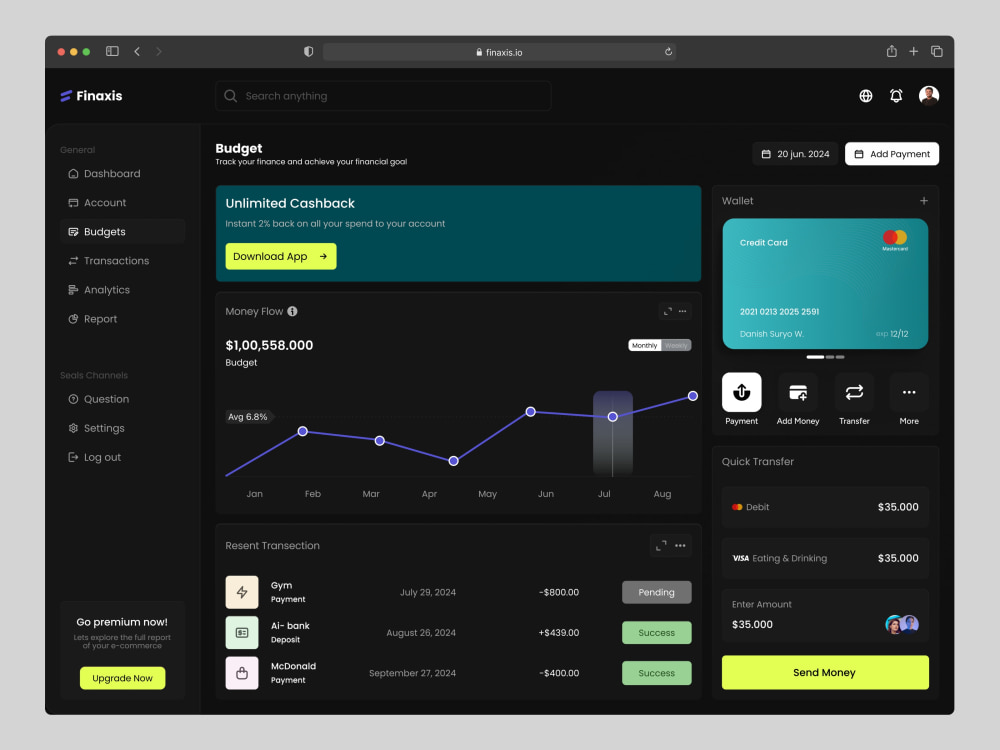
Task: Click card carousel indicator dots
Action: [825, 357]
